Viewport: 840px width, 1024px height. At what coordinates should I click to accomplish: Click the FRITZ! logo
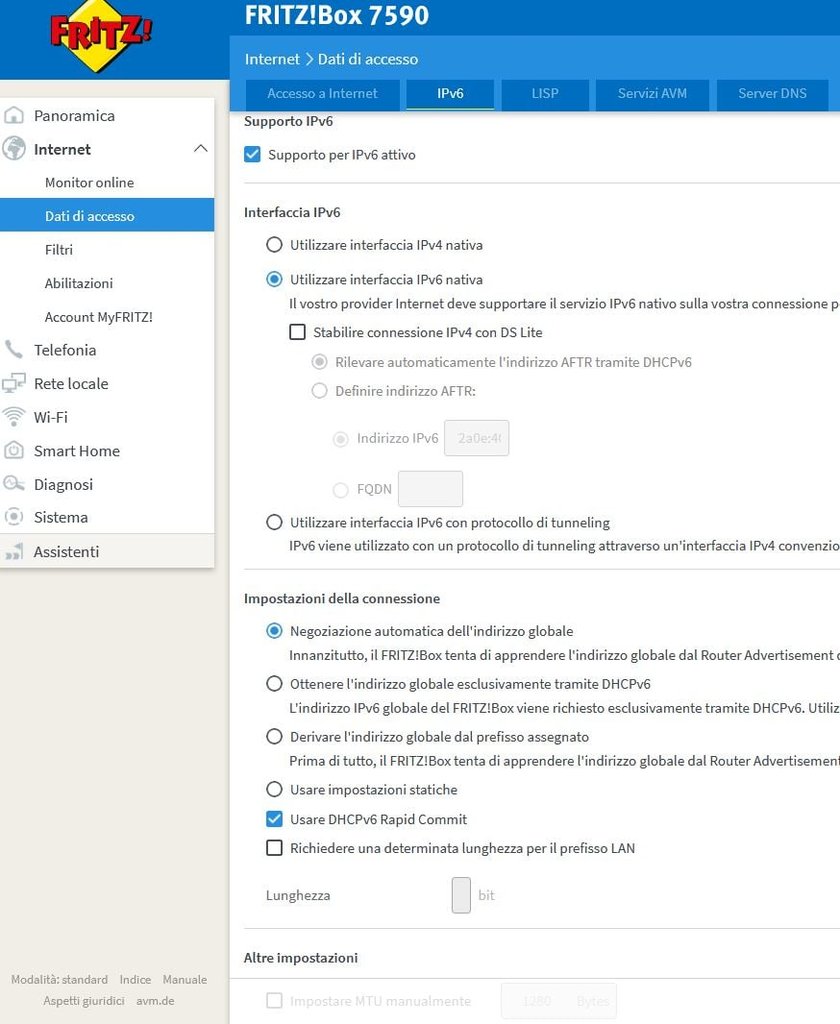[100, 36]
